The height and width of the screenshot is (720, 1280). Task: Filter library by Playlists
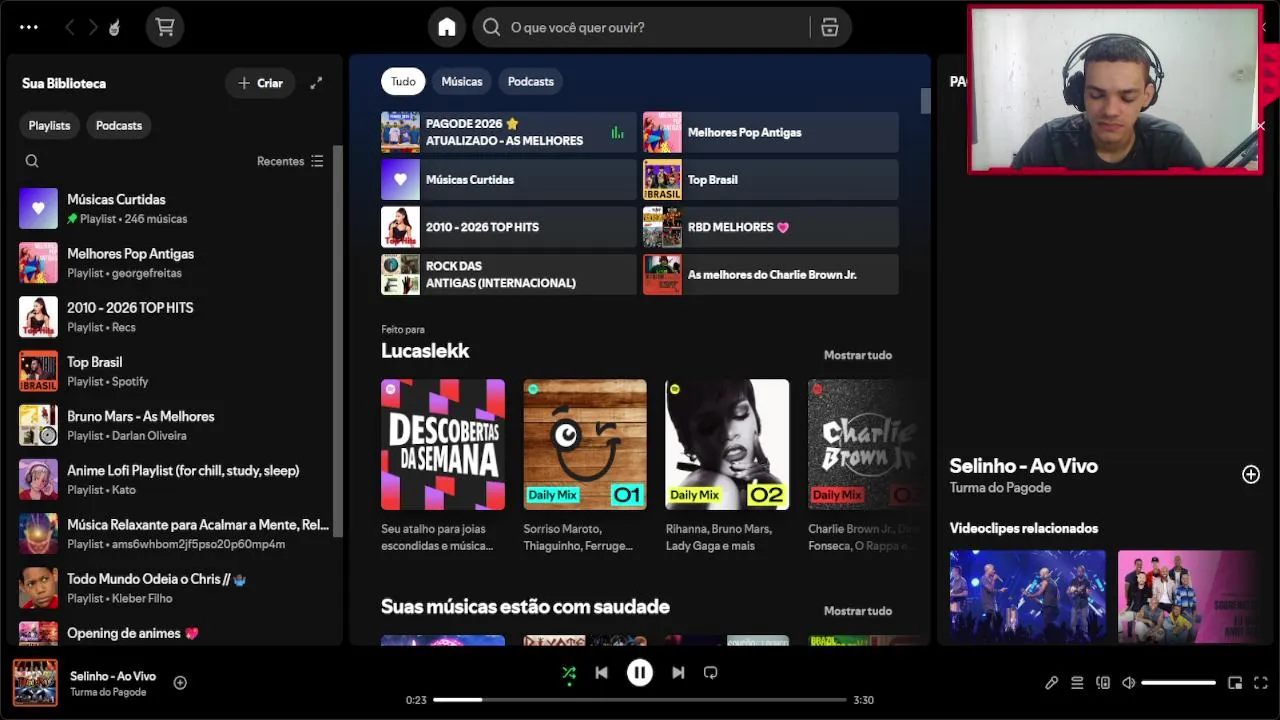click(49, 125)
